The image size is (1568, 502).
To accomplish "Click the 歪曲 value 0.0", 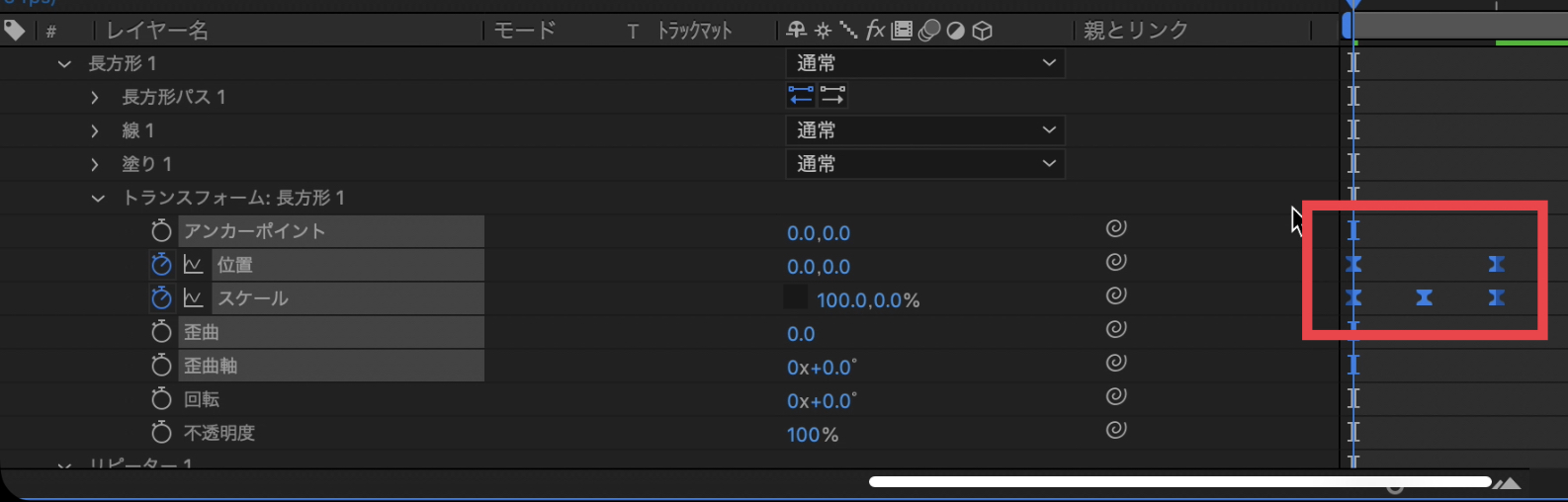I will pyautogui.click(x=801, y=334).
